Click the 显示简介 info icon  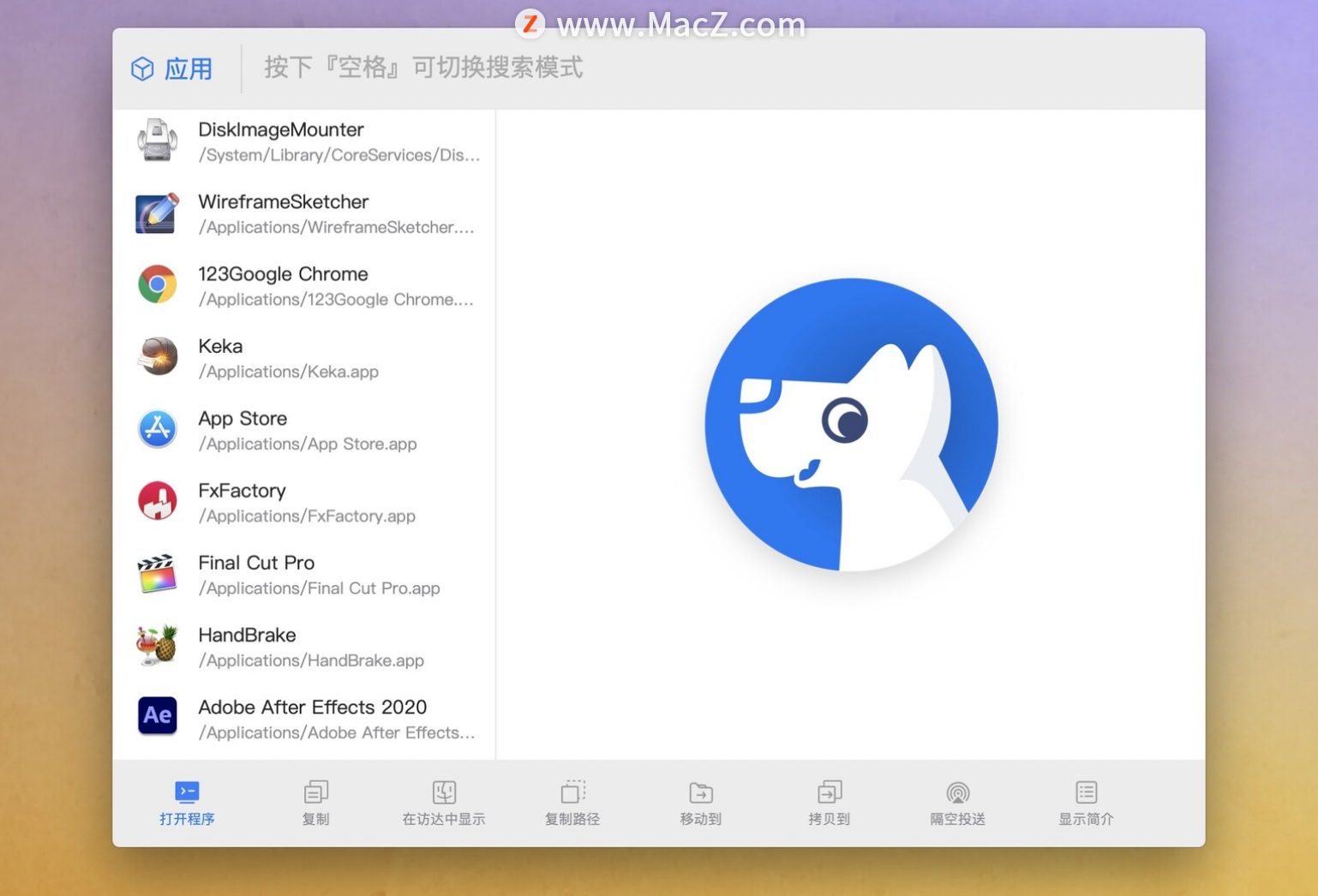1087,791
